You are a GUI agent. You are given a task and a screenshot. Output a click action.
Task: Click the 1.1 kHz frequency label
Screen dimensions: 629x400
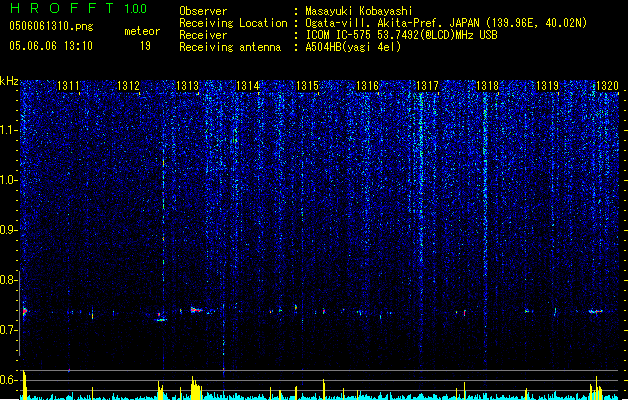coord(9,130)
